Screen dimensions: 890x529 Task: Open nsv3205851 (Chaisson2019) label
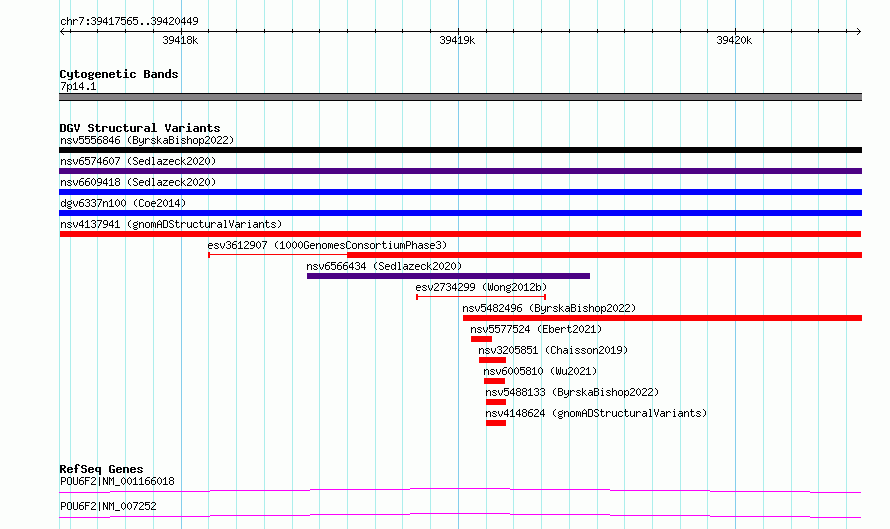pyautogui.click(x=553, y=350)
